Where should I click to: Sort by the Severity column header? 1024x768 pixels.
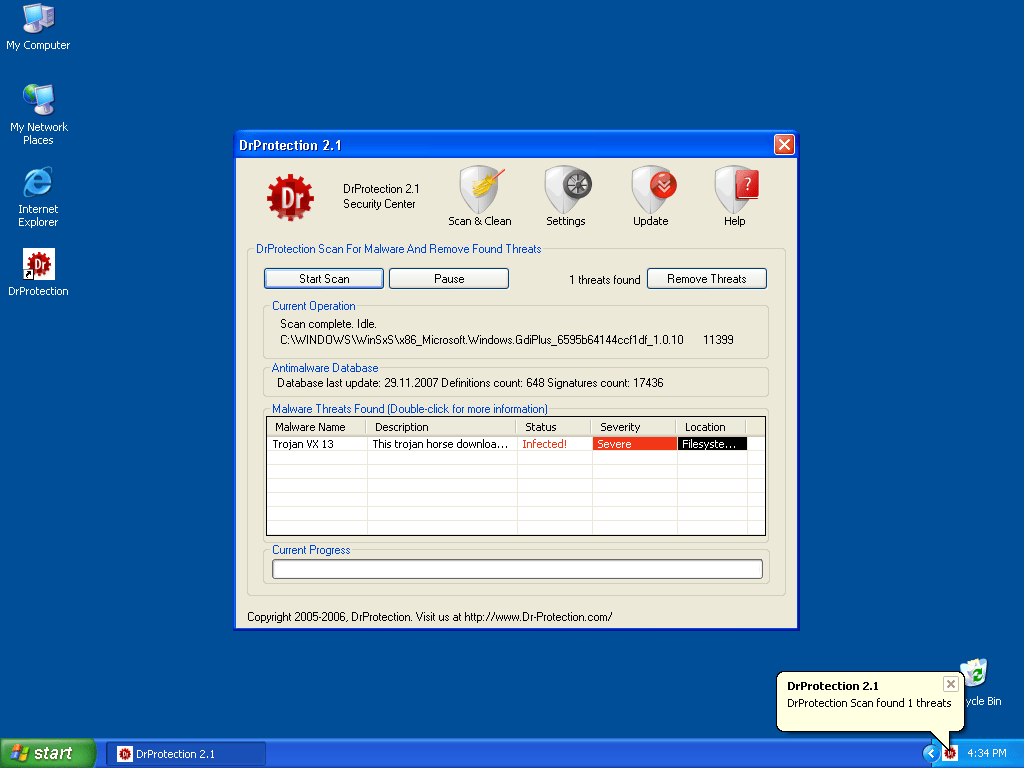coord(632,427)
